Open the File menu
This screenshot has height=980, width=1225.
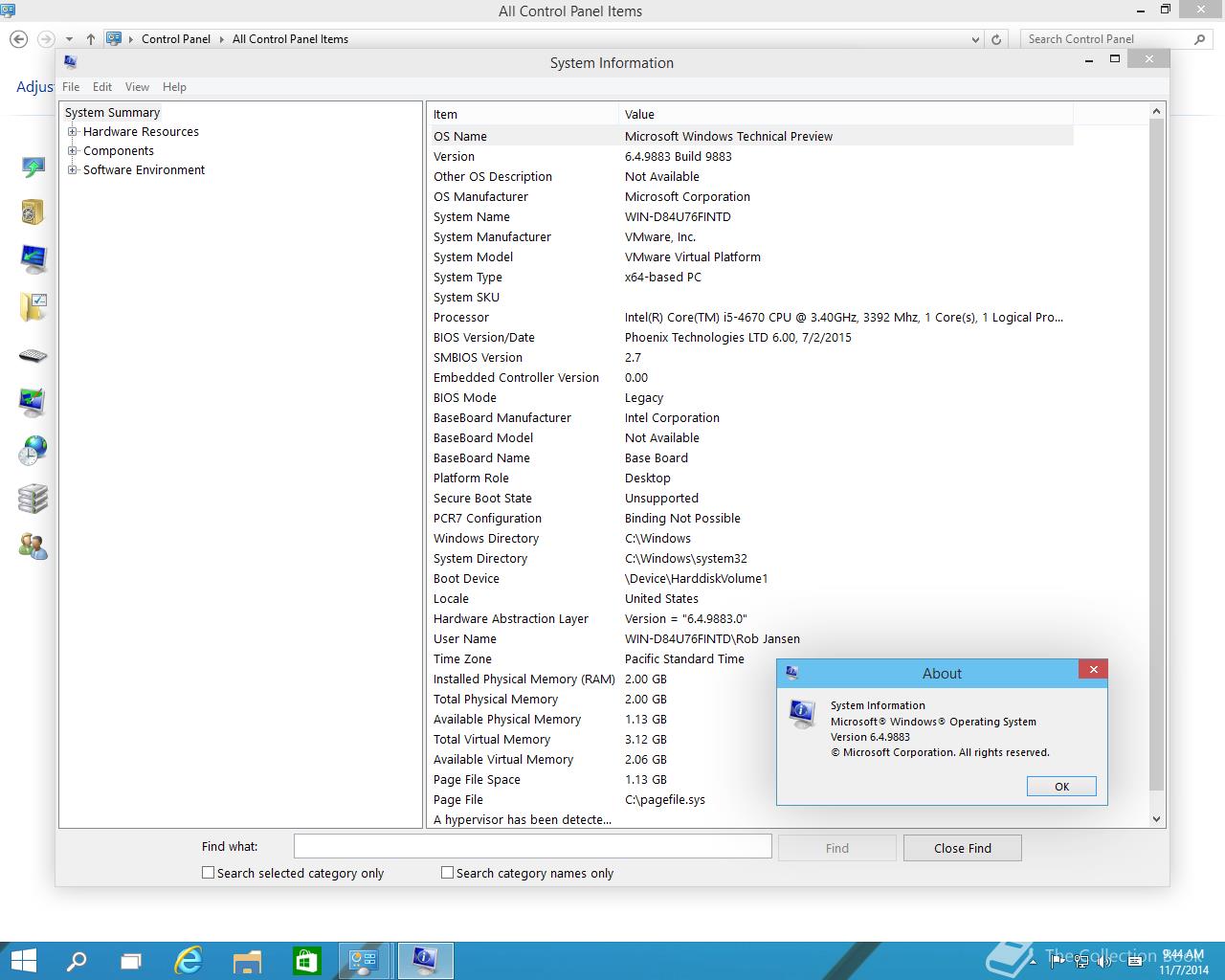click(71, 87)
